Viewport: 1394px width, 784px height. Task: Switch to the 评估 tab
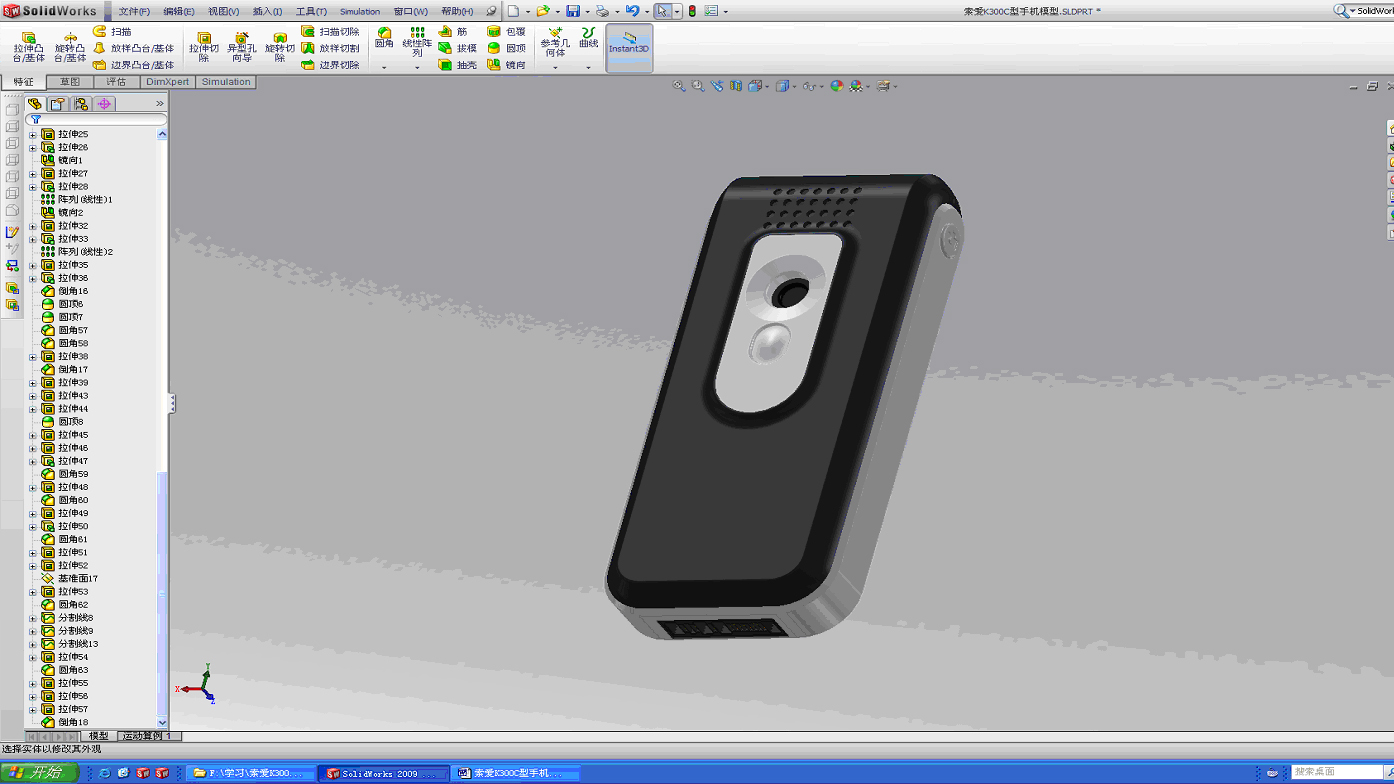(x=116, y=82)
